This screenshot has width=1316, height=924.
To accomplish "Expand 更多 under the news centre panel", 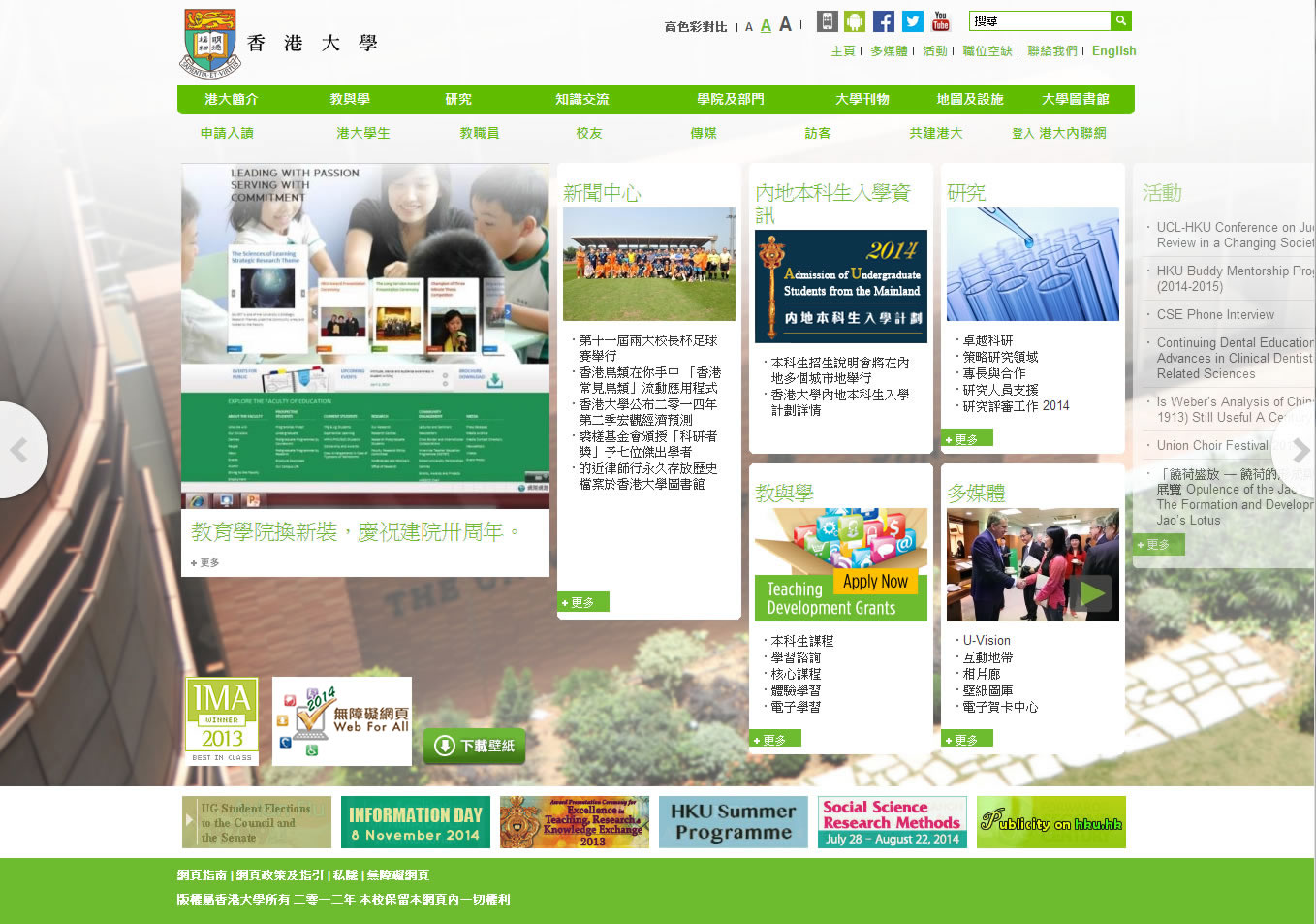I will [582, 603].
